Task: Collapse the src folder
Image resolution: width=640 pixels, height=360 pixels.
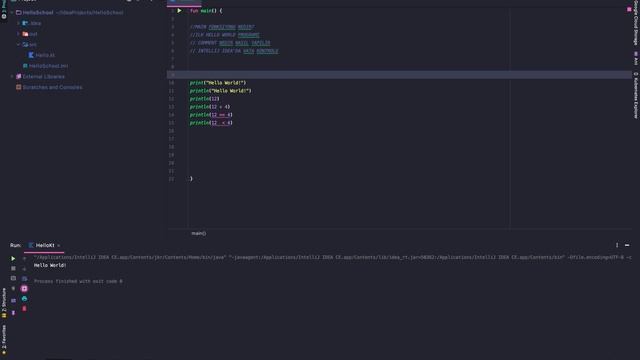Action: click(x=19, y=44)
